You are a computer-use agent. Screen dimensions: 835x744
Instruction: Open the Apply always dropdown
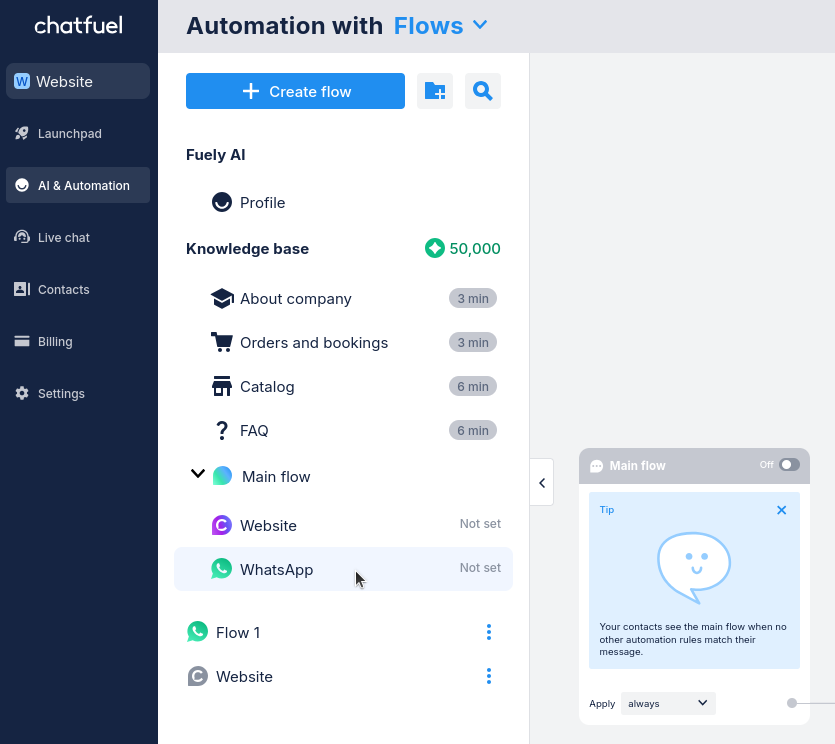point(668,703)
